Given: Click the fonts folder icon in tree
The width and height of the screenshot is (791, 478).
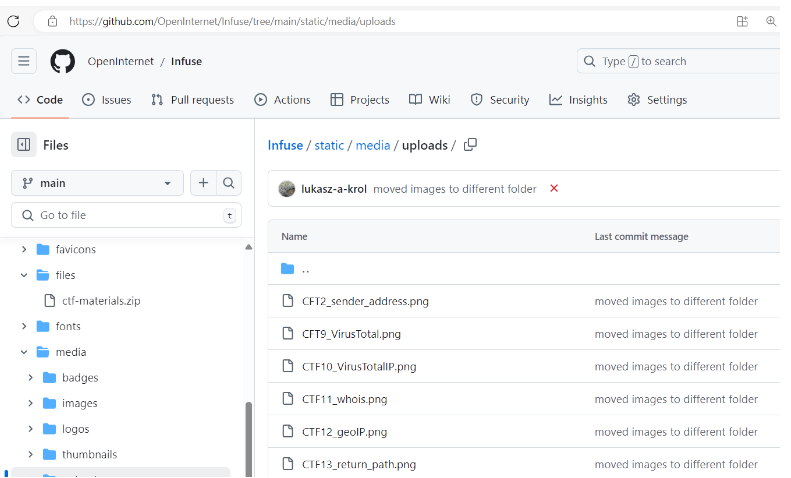Looking at the screenshot, I should point(43,326).
